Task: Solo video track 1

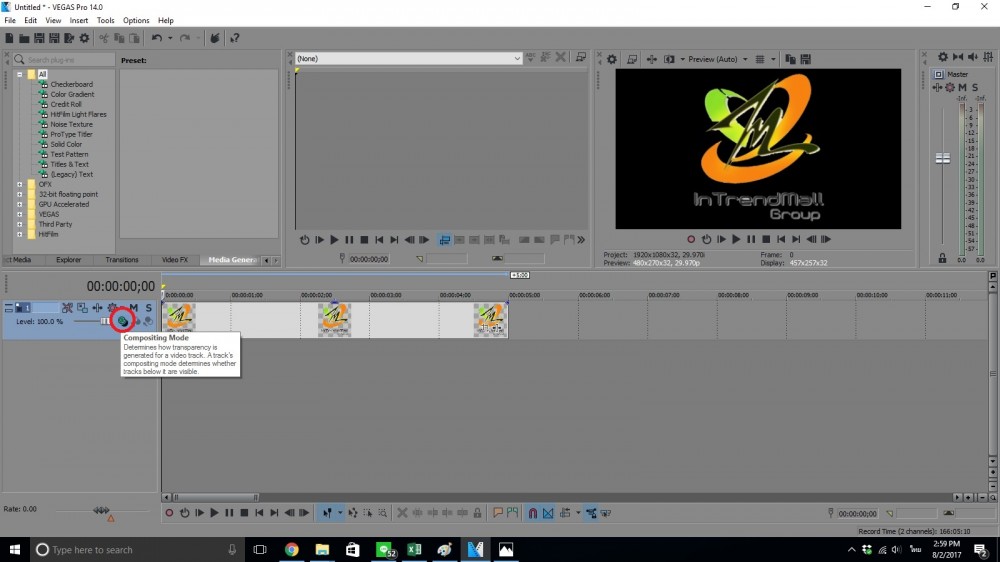Action: pyautogui.click(x=149, y=307)
